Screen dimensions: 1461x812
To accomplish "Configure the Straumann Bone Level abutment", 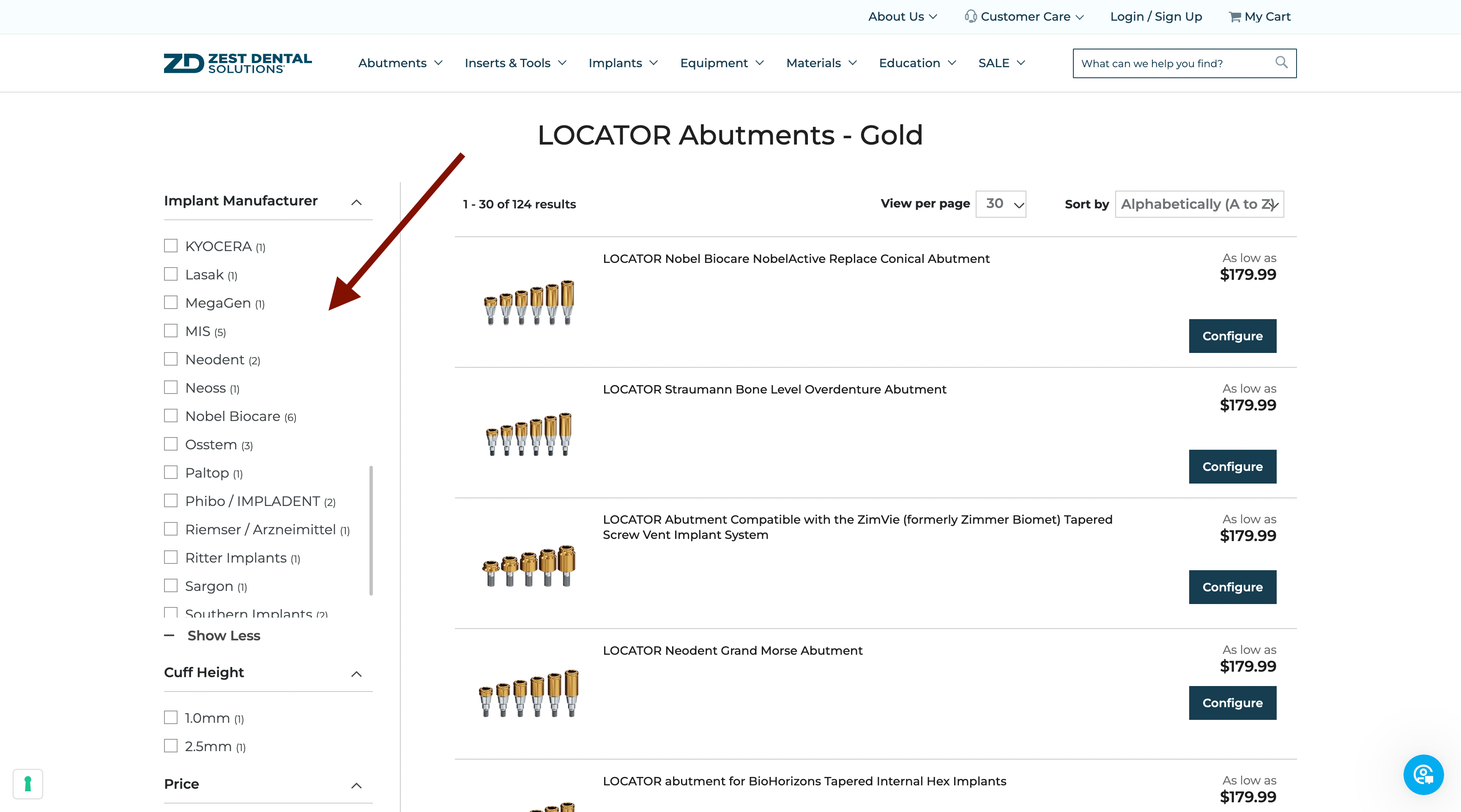I will coord(1232,467).
